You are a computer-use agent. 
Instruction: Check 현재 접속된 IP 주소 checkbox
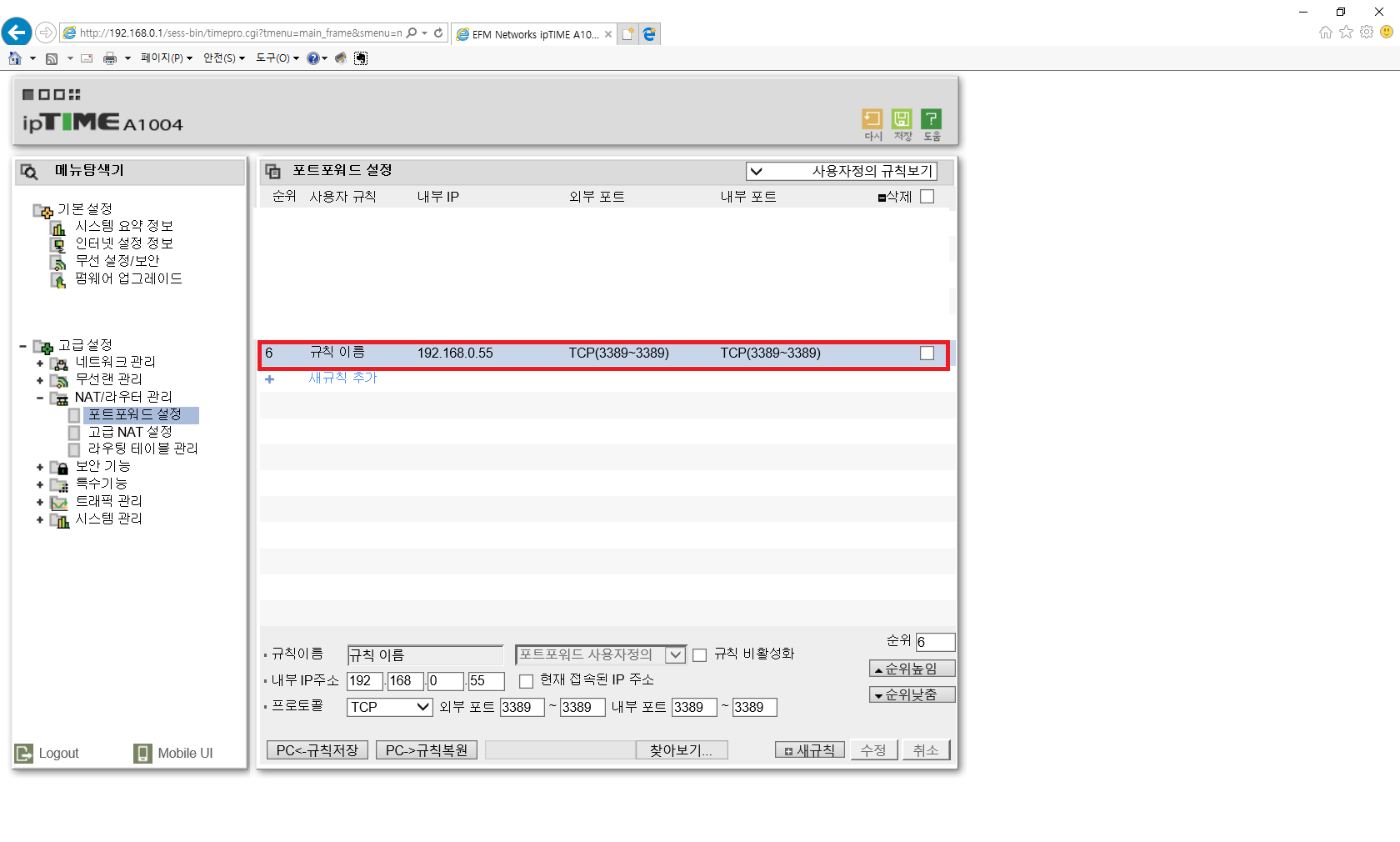pyautogui.click(x=526, y=681)
